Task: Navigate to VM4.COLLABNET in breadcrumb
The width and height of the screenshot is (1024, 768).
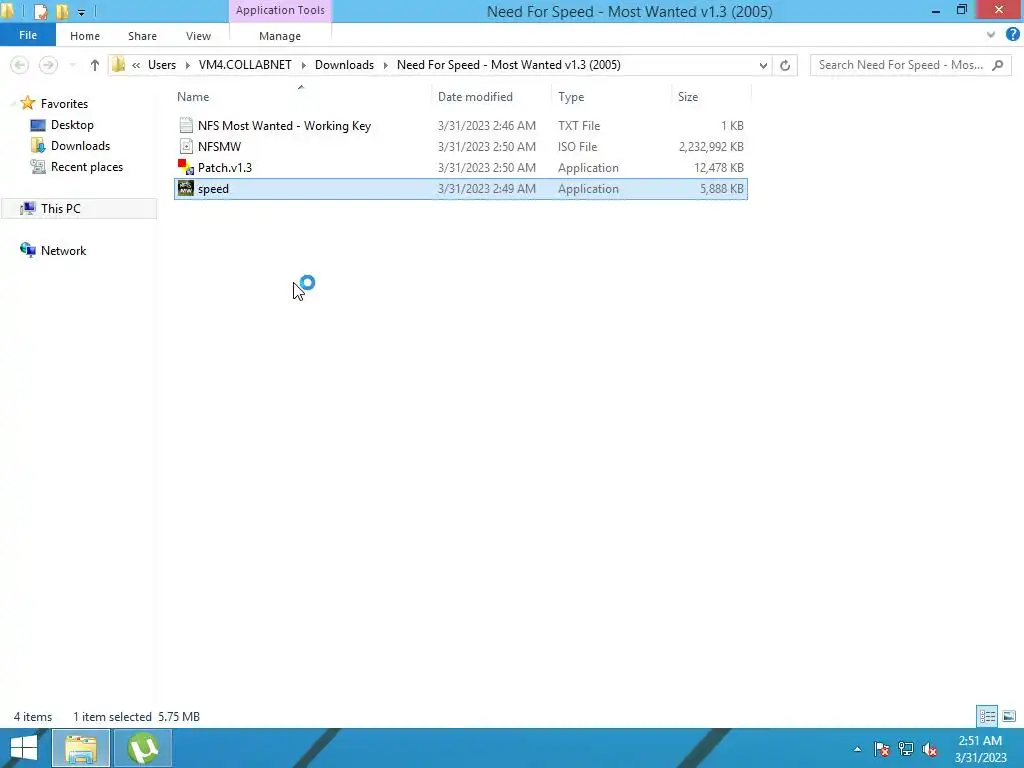Action: (245, 65)
